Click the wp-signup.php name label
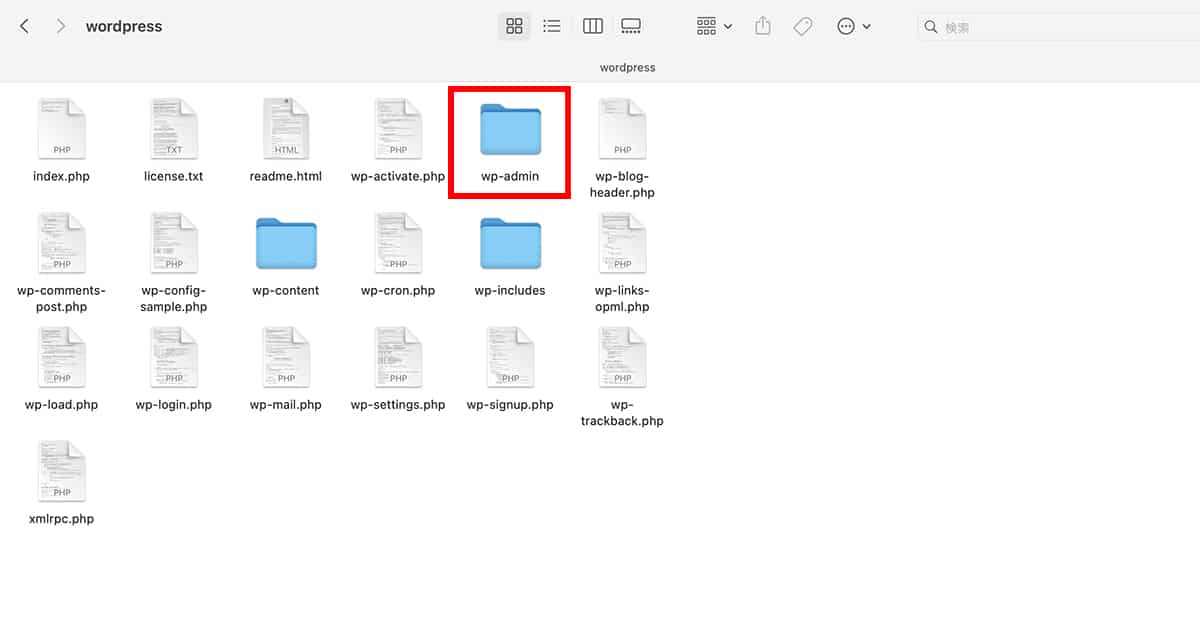Viewport: 1200px width, 627px height. [510, 405]
